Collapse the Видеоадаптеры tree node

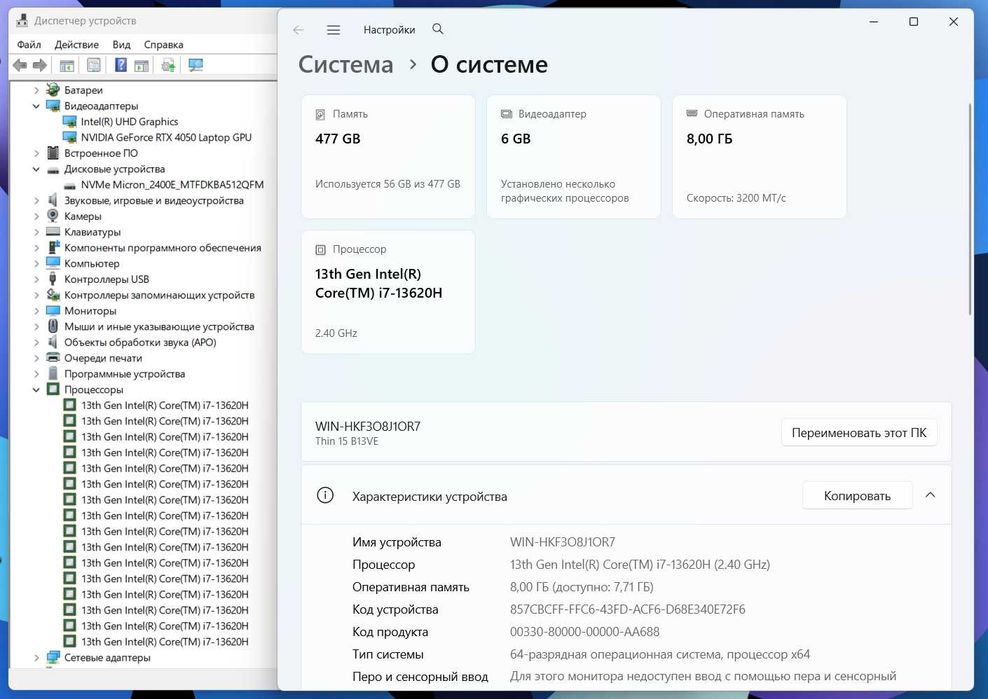[x=37, y=106]
